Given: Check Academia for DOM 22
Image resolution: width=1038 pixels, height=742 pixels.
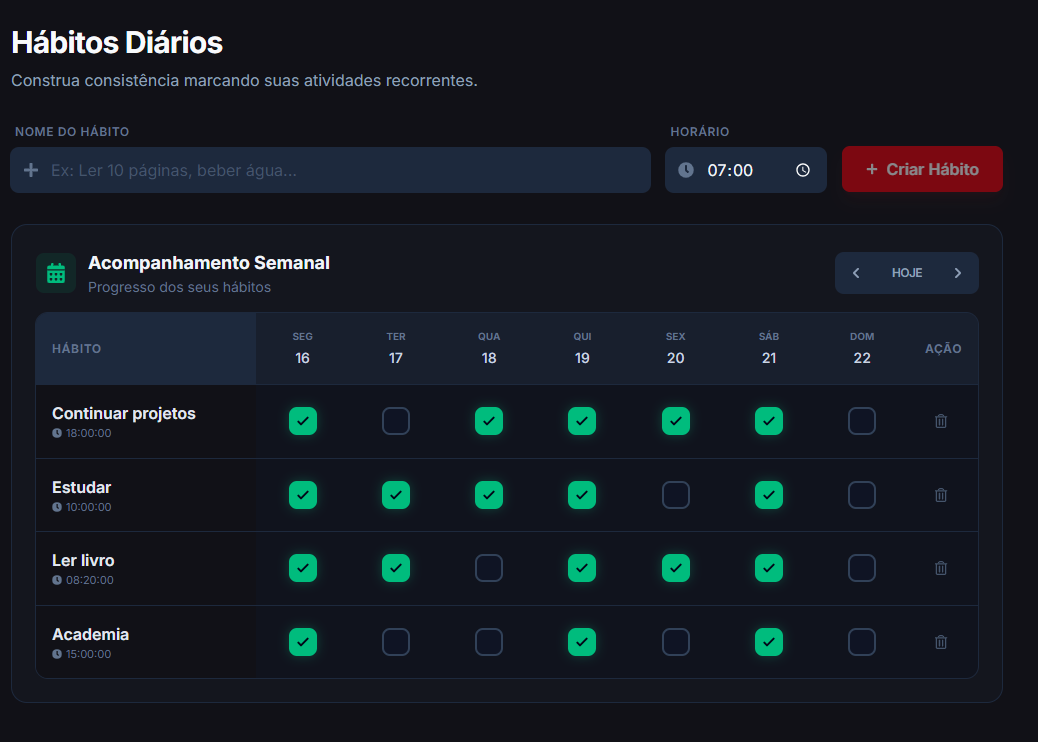Looking at the screenshot, I should coord(862,642).
